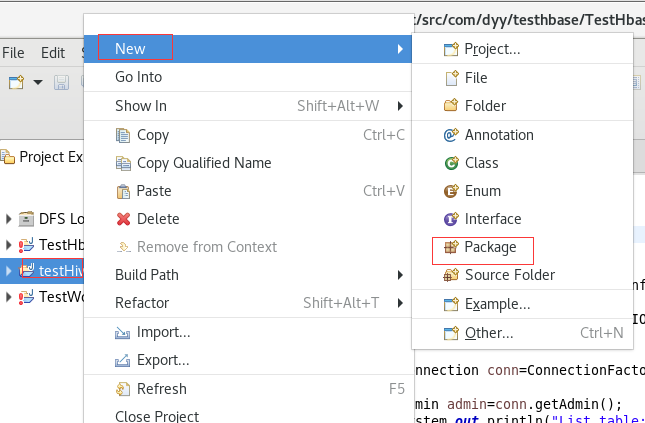Image resolution: width=645 pixels, height=423 pixels.
Task: Click the new wizard toolbar icon
Action: 17,82
